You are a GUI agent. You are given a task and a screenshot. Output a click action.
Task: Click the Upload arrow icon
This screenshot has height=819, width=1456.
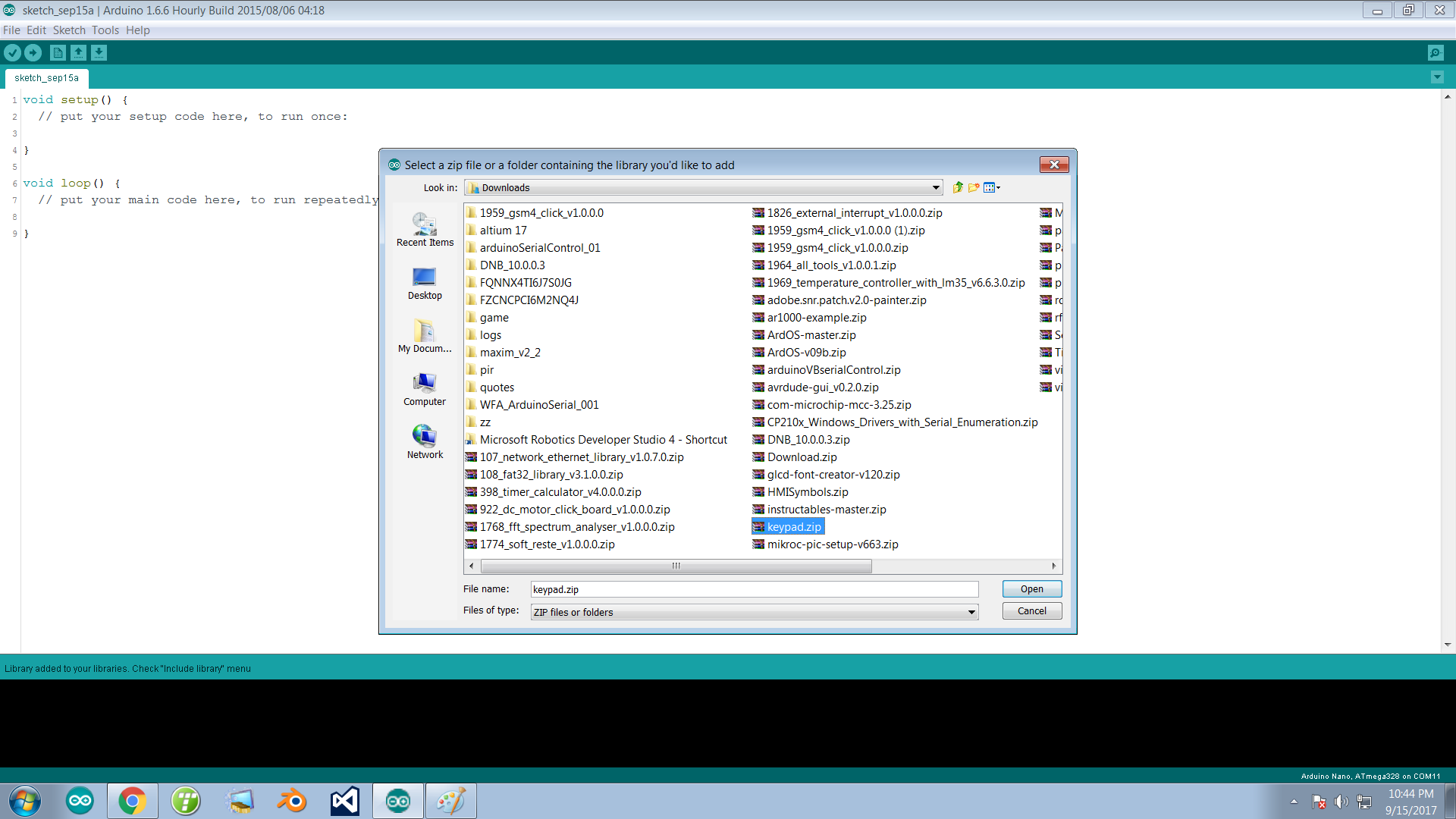pyautogui.click(x=33, y=52)
